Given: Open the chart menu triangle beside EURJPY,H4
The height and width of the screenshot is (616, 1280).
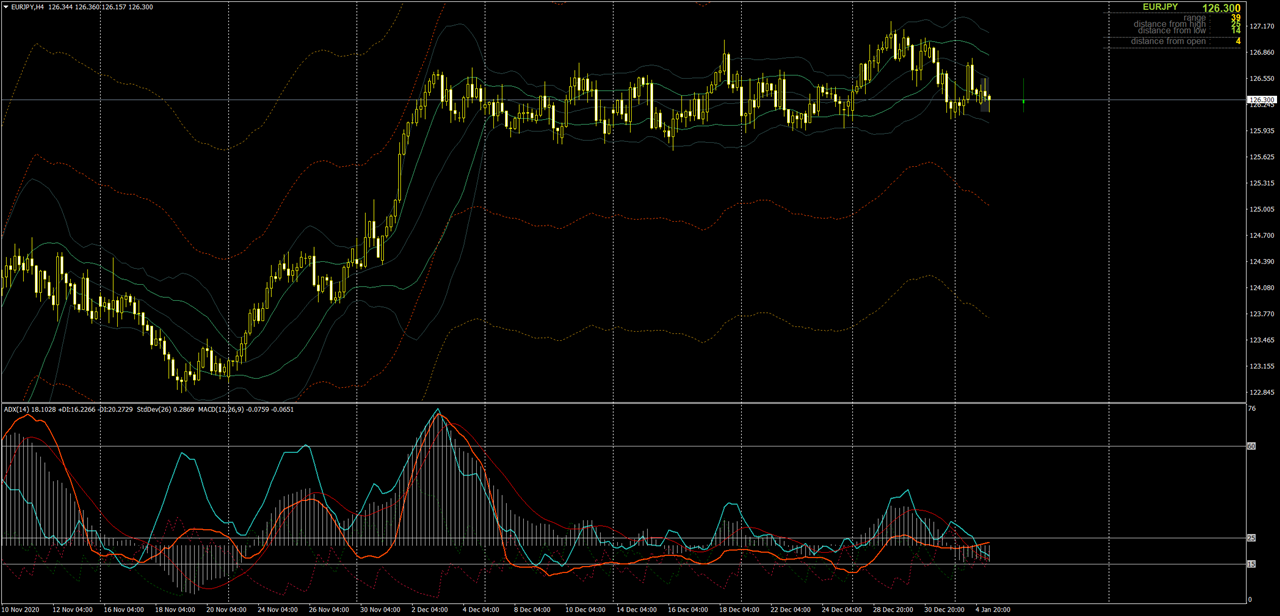Looking at the screenshot, I should coord(5,7).
